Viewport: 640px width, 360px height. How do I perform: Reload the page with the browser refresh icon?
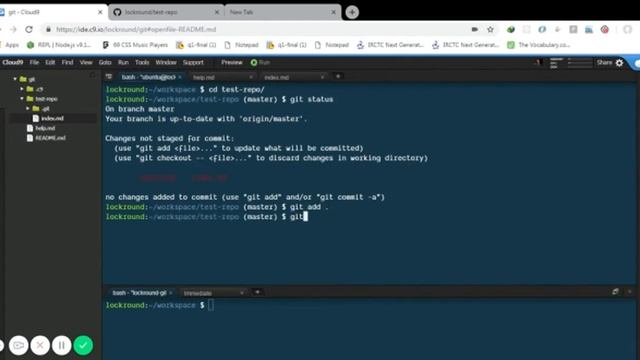(29, 29)
